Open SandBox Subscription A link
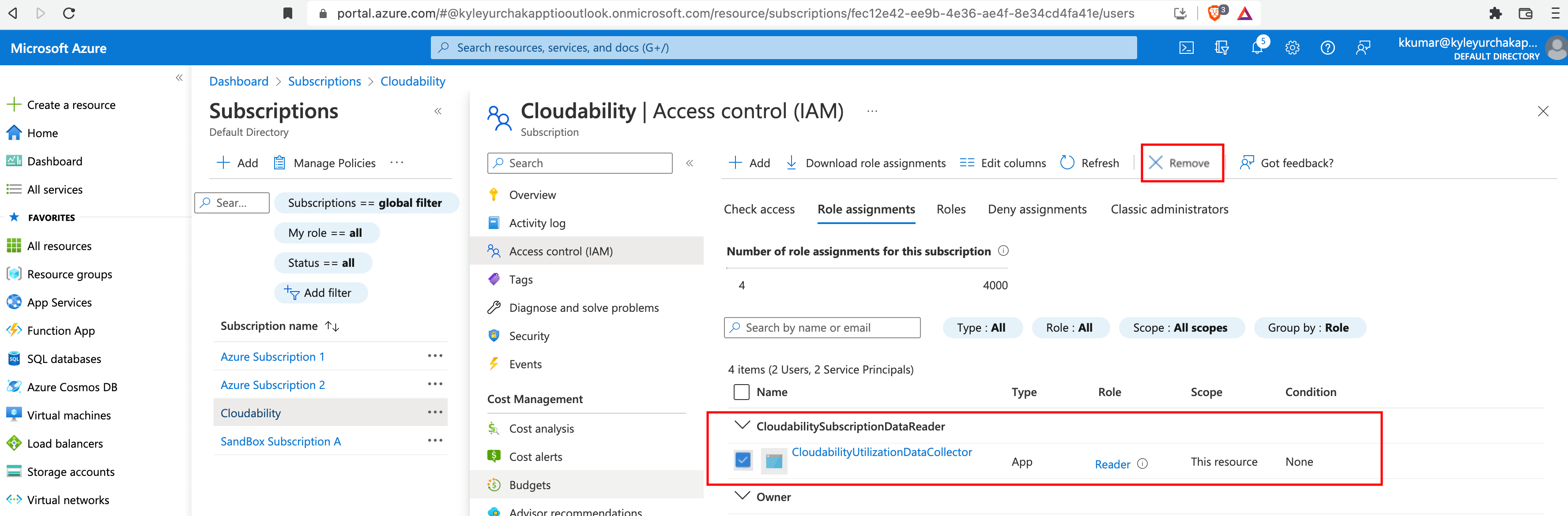Viewport: 1568px width, 516px height. pyautogui.click(x=280, y=441)
